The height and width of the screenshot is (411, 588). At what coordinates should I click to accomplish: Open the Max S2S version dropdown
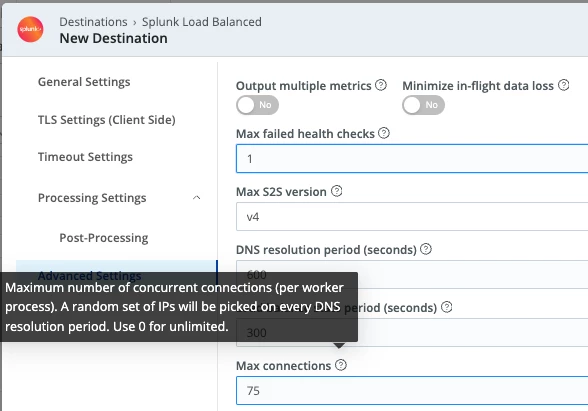[412, 217]
